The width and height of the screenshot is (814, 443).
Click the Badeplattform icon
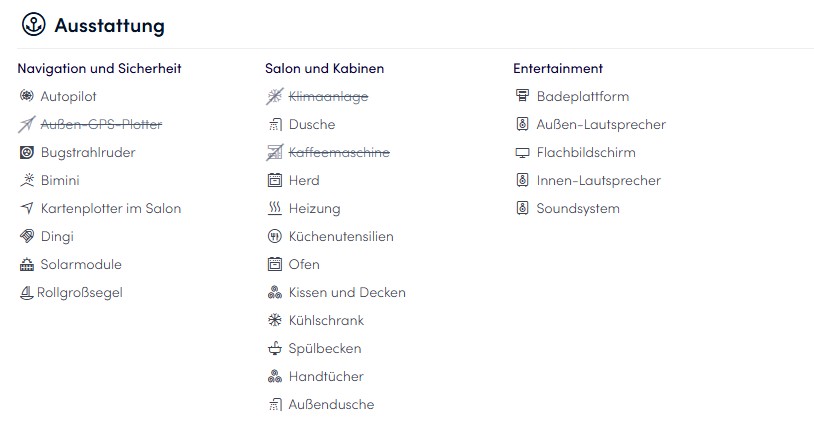pos(522,97)
